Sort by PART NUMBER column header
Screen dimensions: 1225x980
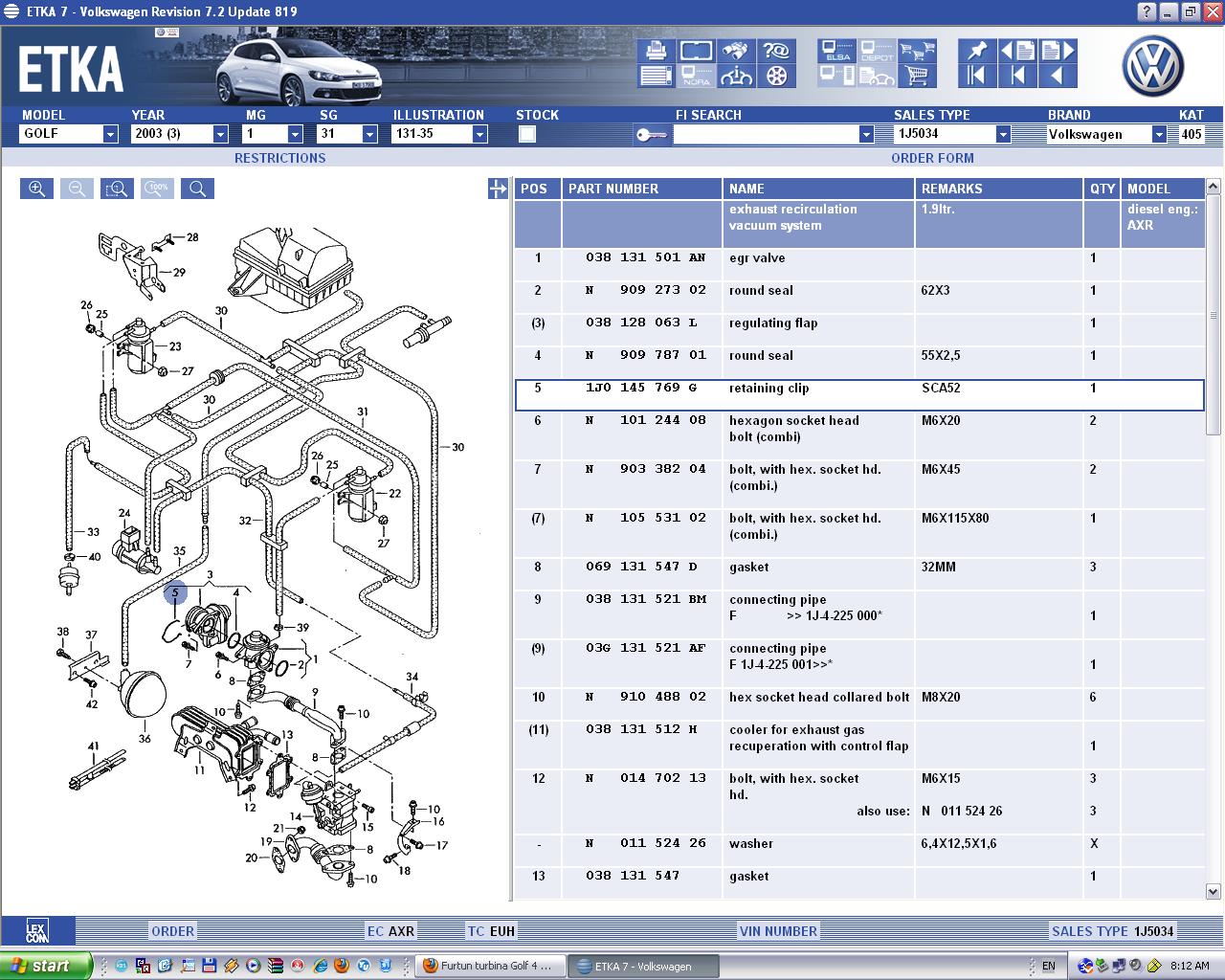click(641, 189)
